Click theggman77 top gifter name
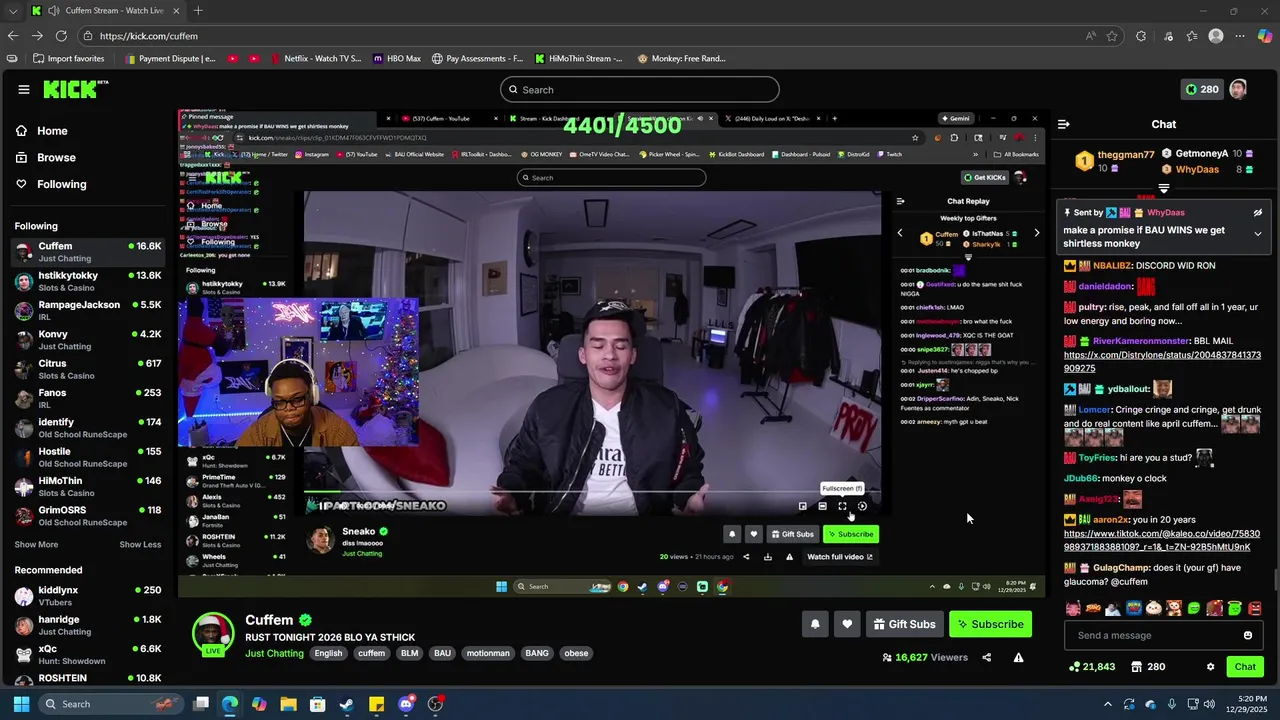Image resolution: width=1280 pixels, height=720 pixels. coord(1126,155)
